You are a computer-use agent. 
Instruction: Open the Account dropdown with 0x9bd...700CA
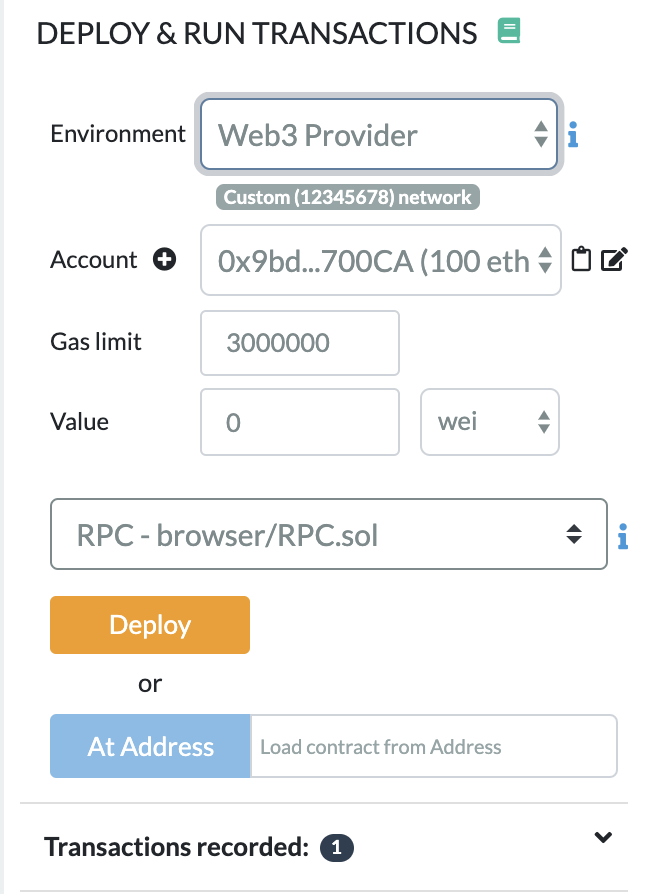tap(380, 261)
